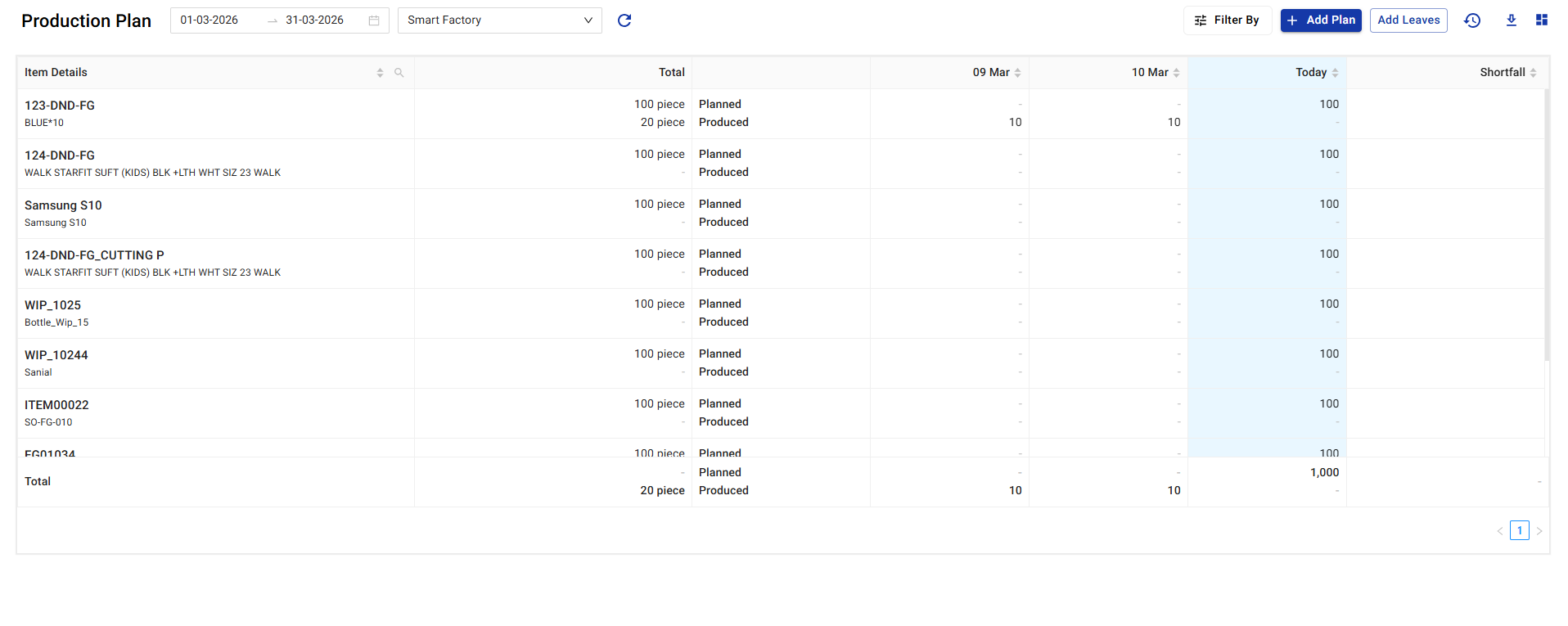1568x626 pixels.
Task: Go to next page arrow
Action: 1539,531
